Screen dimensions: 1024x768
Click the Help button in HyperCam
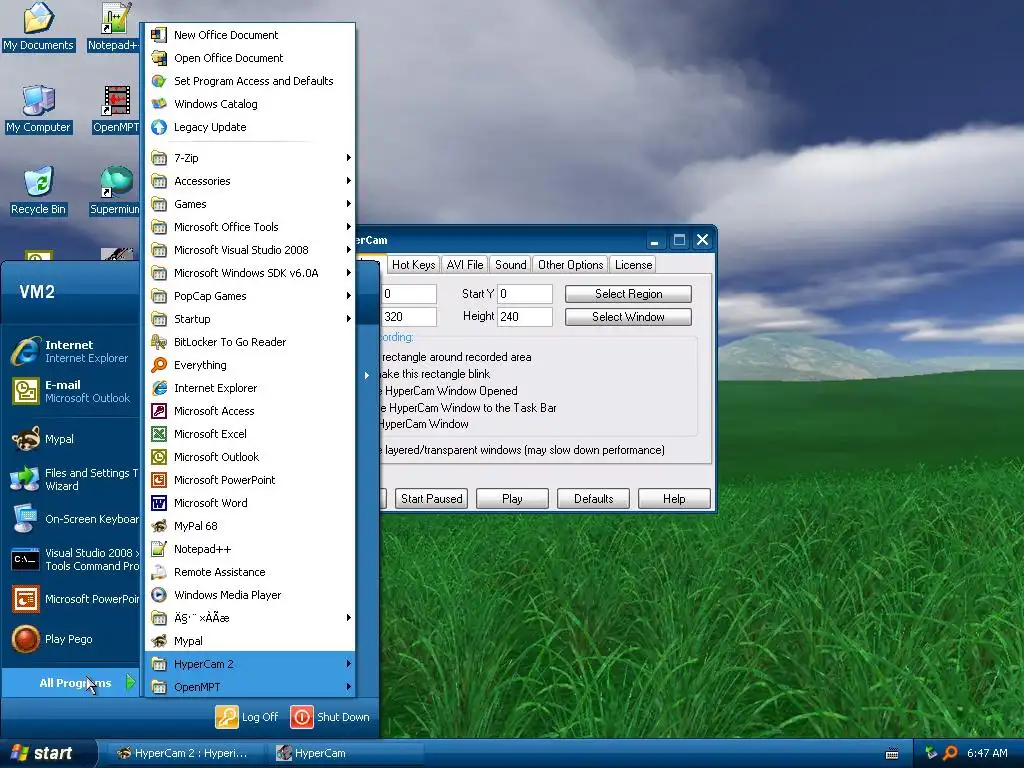(674, 498)
